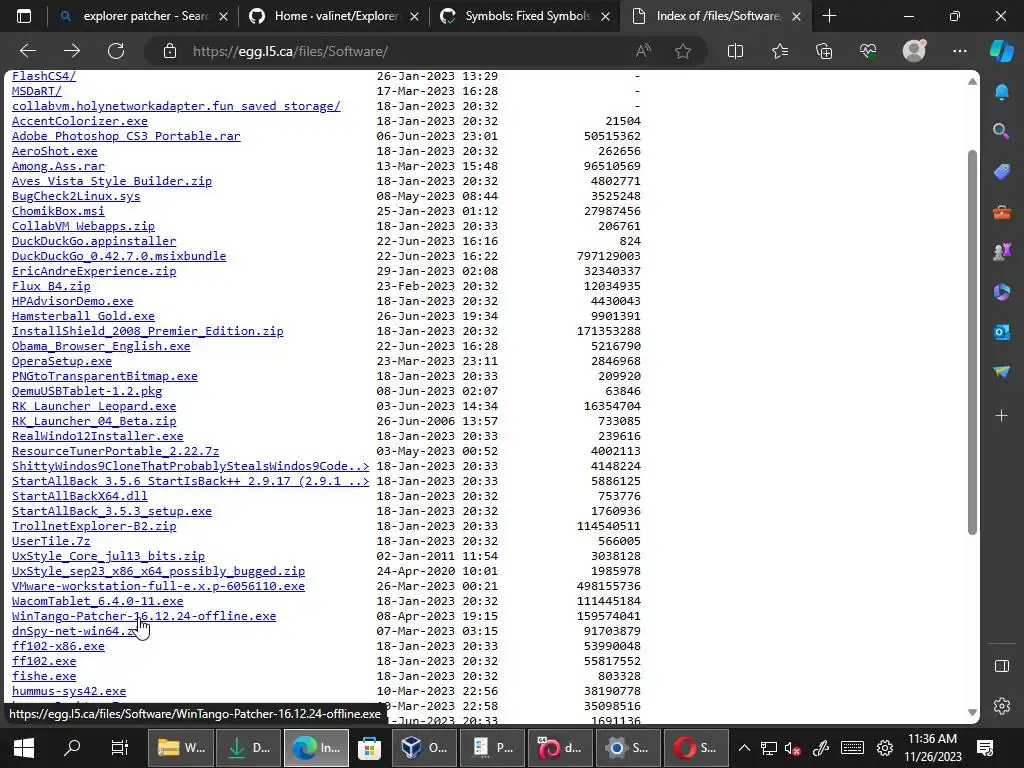Open the Action Center notifications icon

(985, 748)
